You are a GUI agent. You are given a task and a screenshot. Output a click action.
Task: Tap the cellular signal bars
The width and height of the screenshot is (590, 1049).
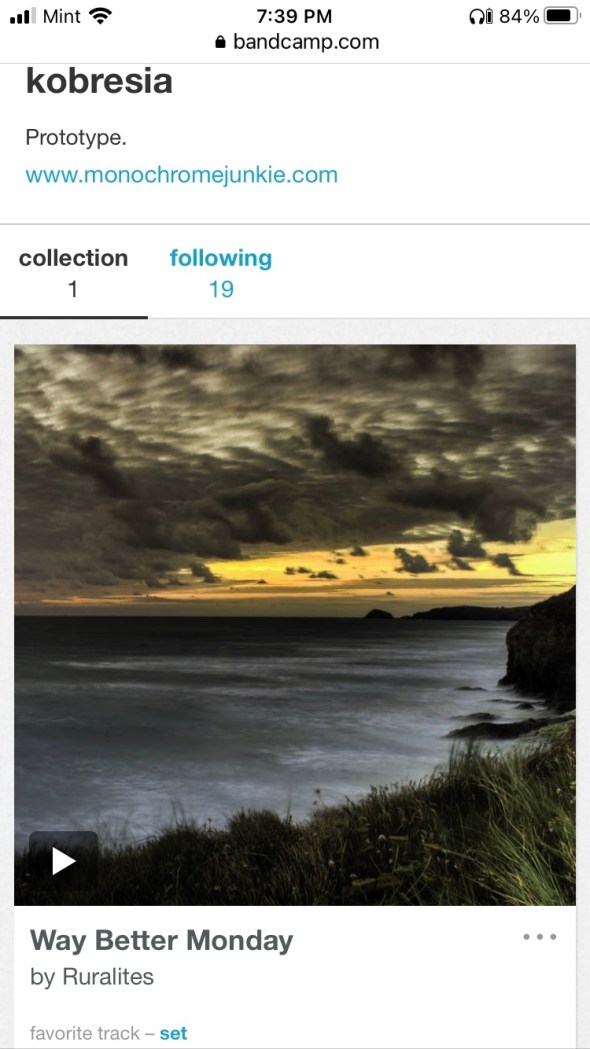point(23,16)
